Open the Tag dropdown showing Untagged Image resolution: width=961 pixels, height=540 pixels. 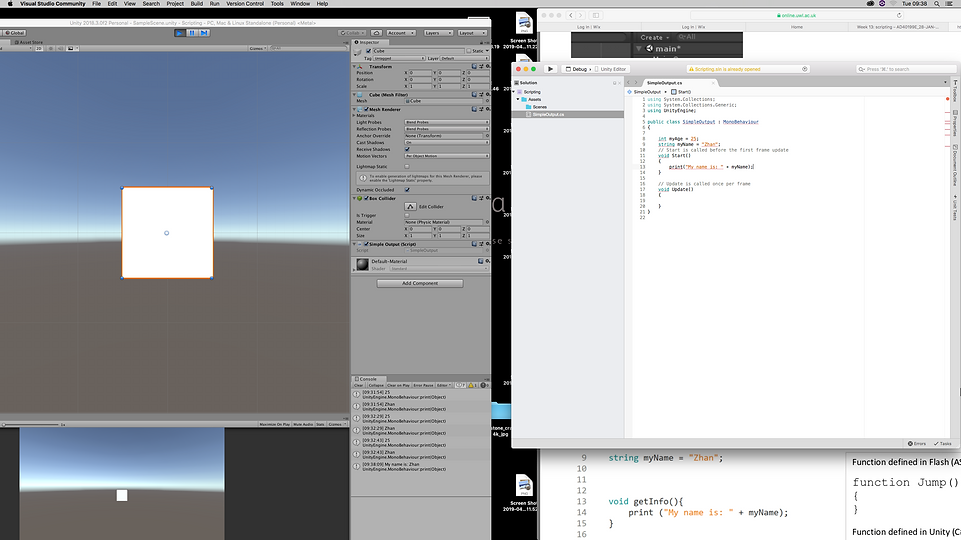click(x=398, y=58)
